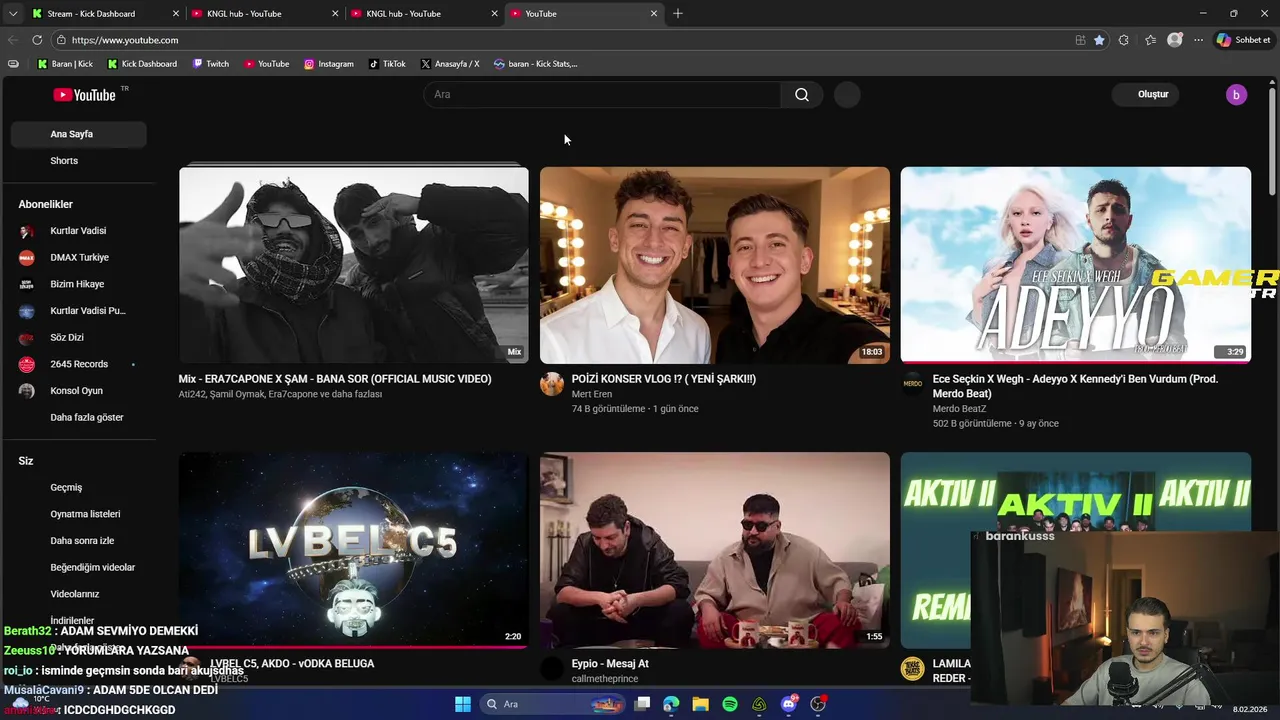Screen dimensions: 1280x720
Task: Open 'Mix - ERA7CAPONE X ŞAM - BANA SOR' title
Action: click(335, 379)
